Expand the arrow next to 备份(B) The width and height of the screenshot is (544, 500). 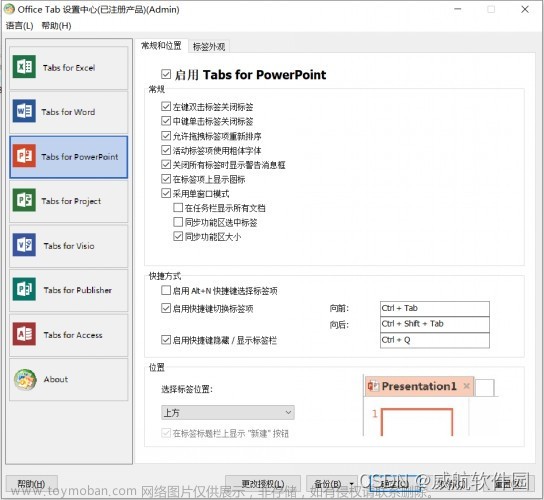pyautogui.click(x=351, y=484)
